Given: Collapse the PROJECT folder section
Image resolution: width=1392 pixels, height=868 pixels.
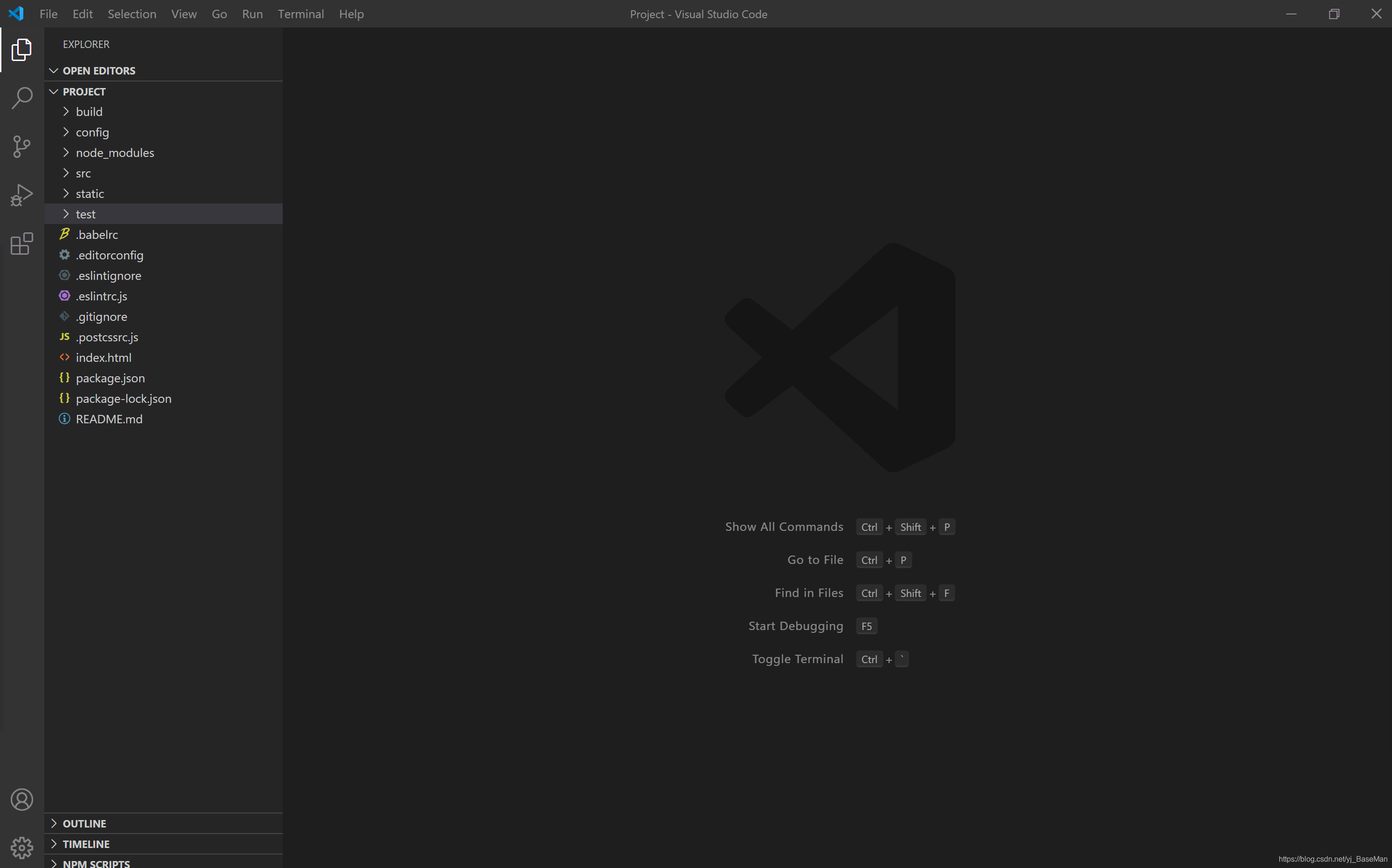Looking at the screenshot, I should coord(84,92).
